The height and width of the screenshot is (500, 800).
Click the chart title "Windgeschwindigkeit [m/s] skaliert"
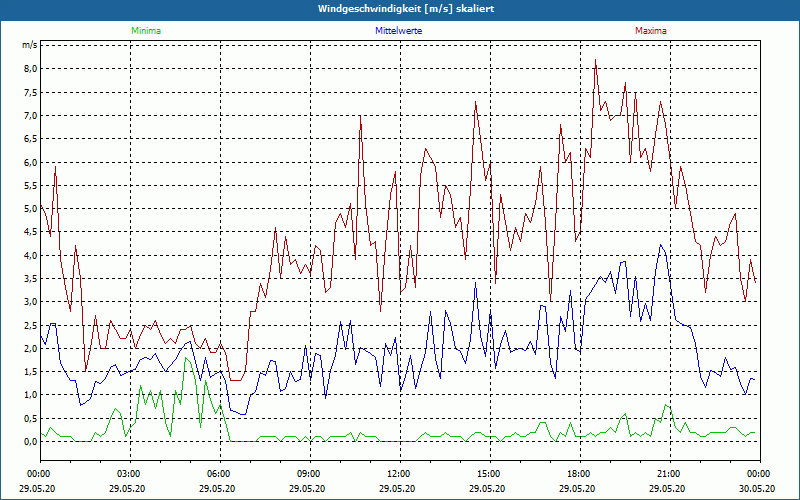399,8
